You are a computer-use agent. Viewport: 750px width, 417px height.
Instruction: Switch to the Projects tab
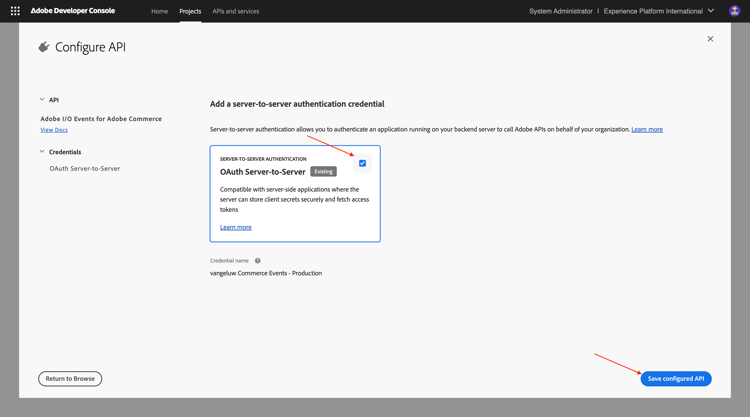click(190, 11)
